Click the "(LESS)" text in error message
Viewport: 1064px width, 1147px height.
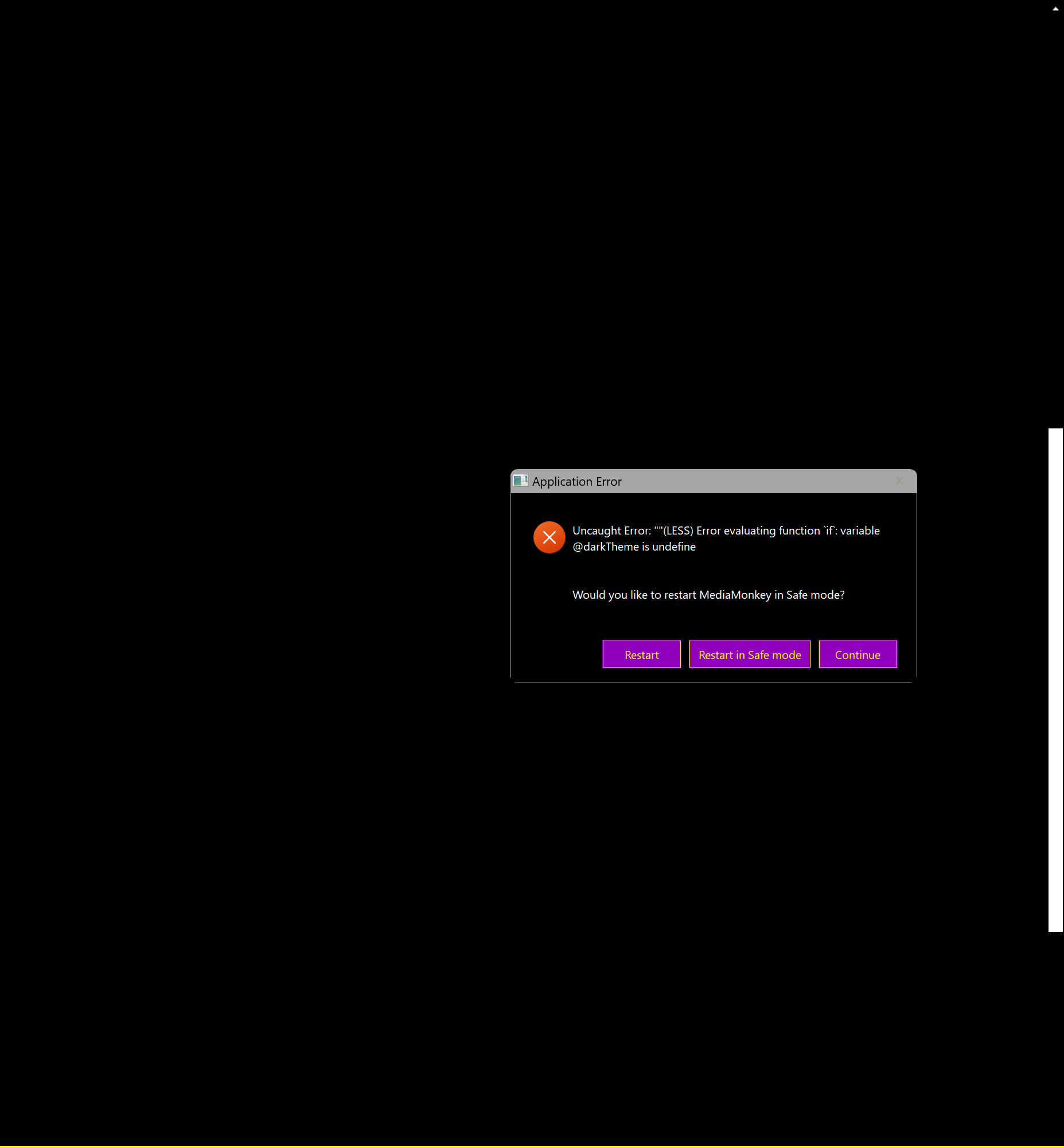coord(677,531)
